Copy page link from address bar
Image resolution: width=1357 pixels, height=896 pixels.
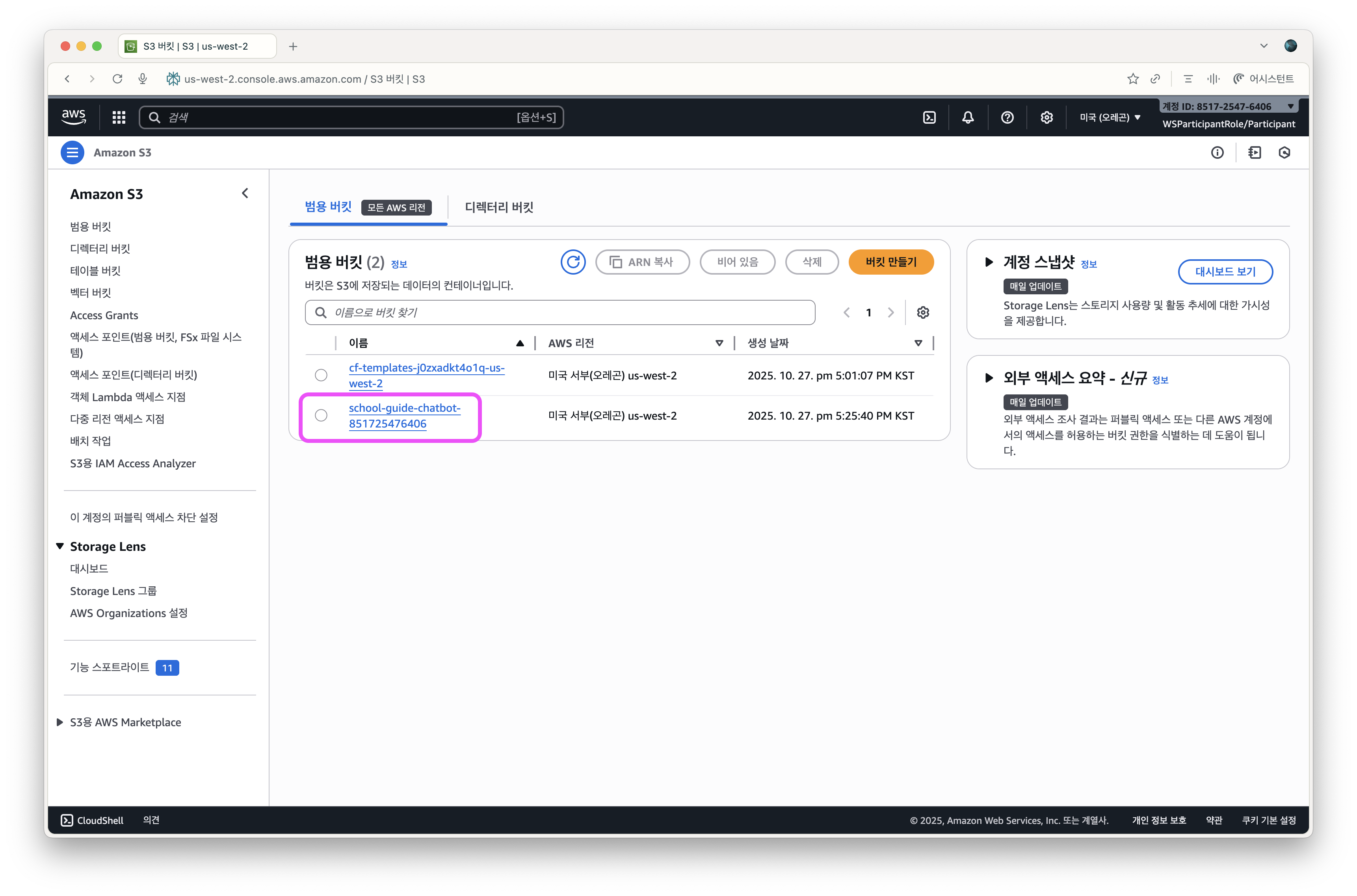click(x=1155, y=79)
